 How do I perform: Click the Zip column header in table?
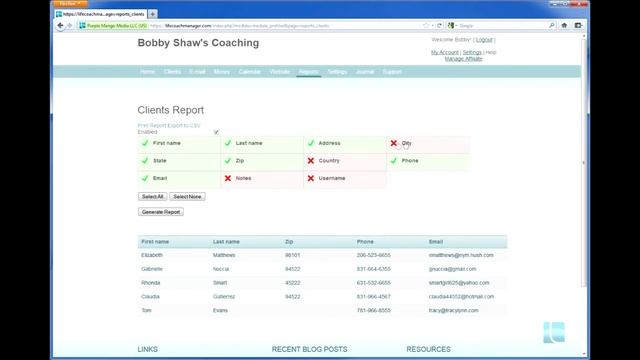(289, 242)
